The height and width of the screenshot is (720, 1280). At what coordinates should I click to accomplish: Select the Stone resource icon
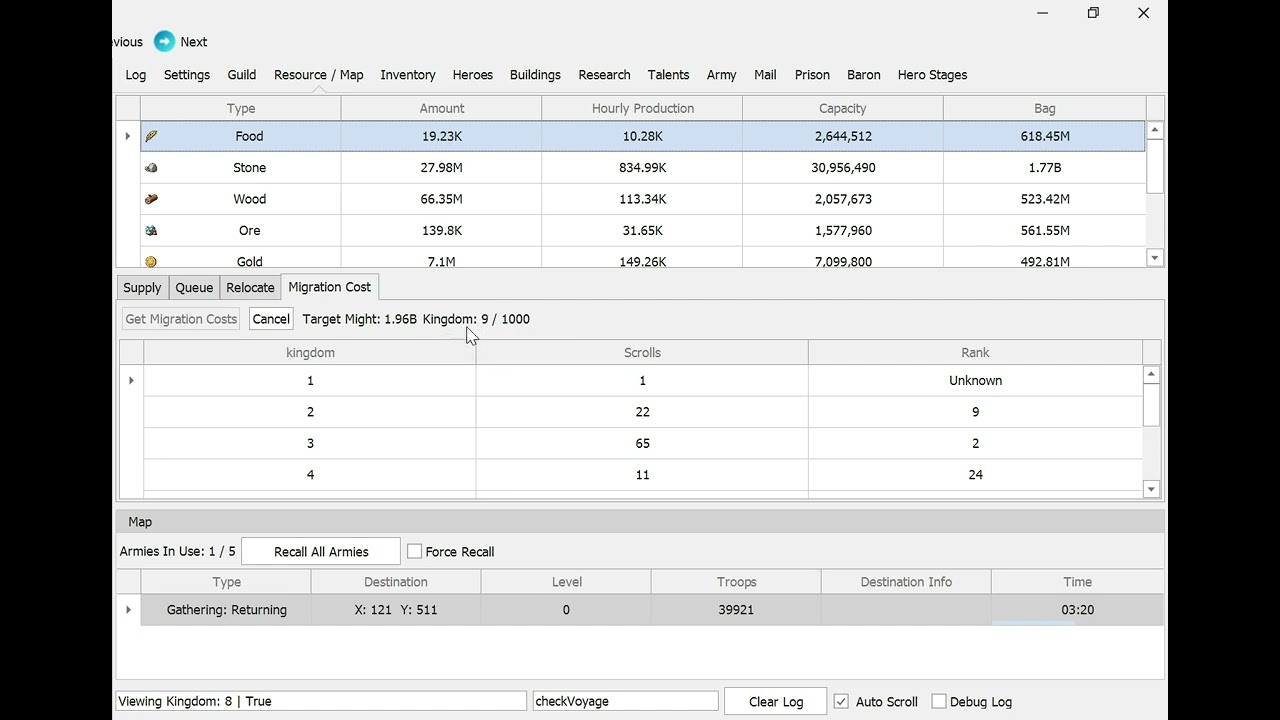click(151, 167)
